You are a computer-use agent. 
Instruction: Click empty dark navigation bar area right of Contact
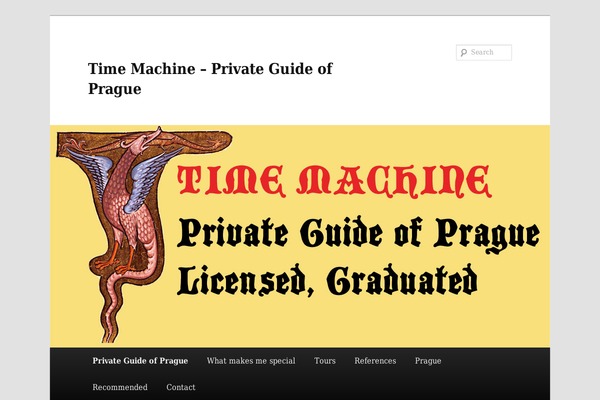coord(400,387)
